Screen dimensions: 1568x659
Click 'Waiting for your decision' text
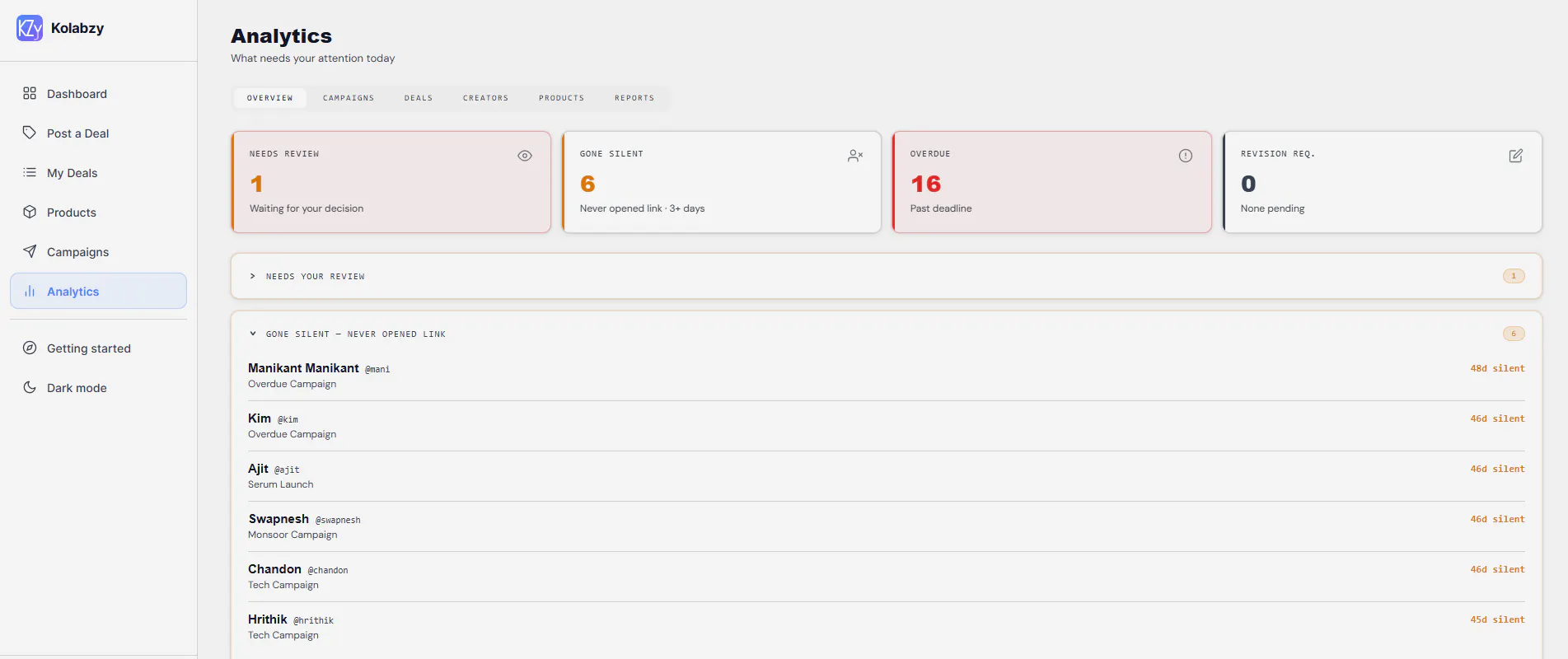307,208
